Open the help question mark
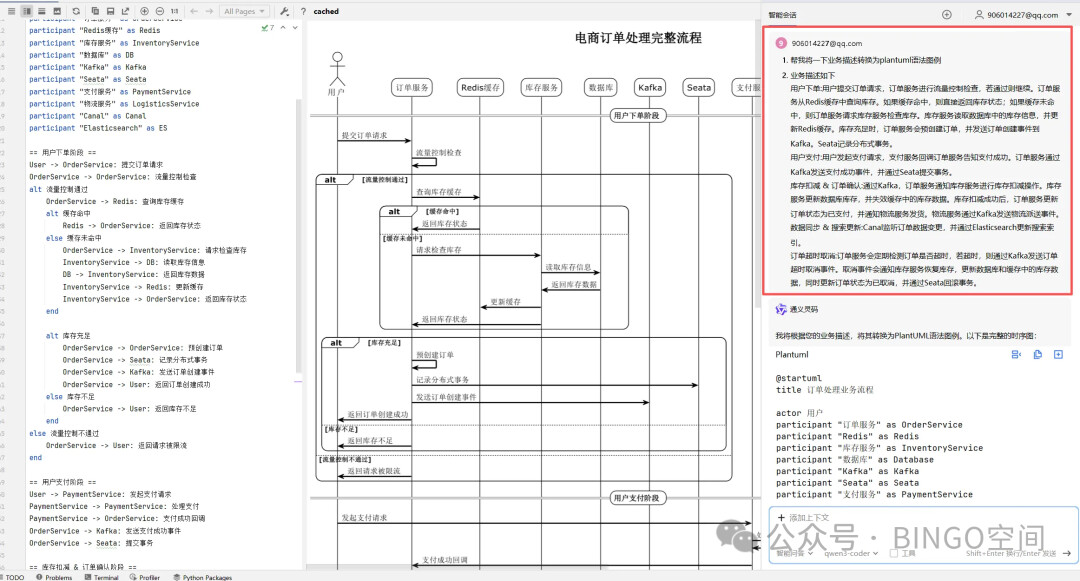 coord(303,11)
